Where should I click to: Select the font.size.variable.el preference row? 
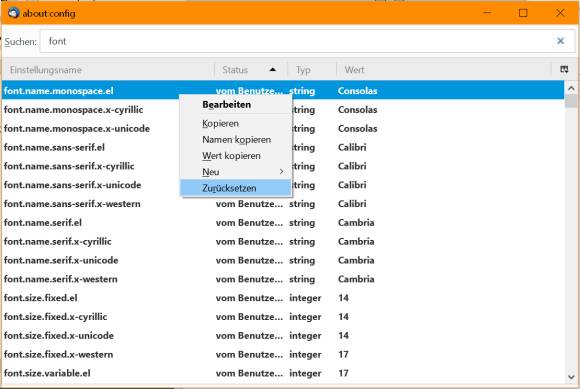pos(283,373)
